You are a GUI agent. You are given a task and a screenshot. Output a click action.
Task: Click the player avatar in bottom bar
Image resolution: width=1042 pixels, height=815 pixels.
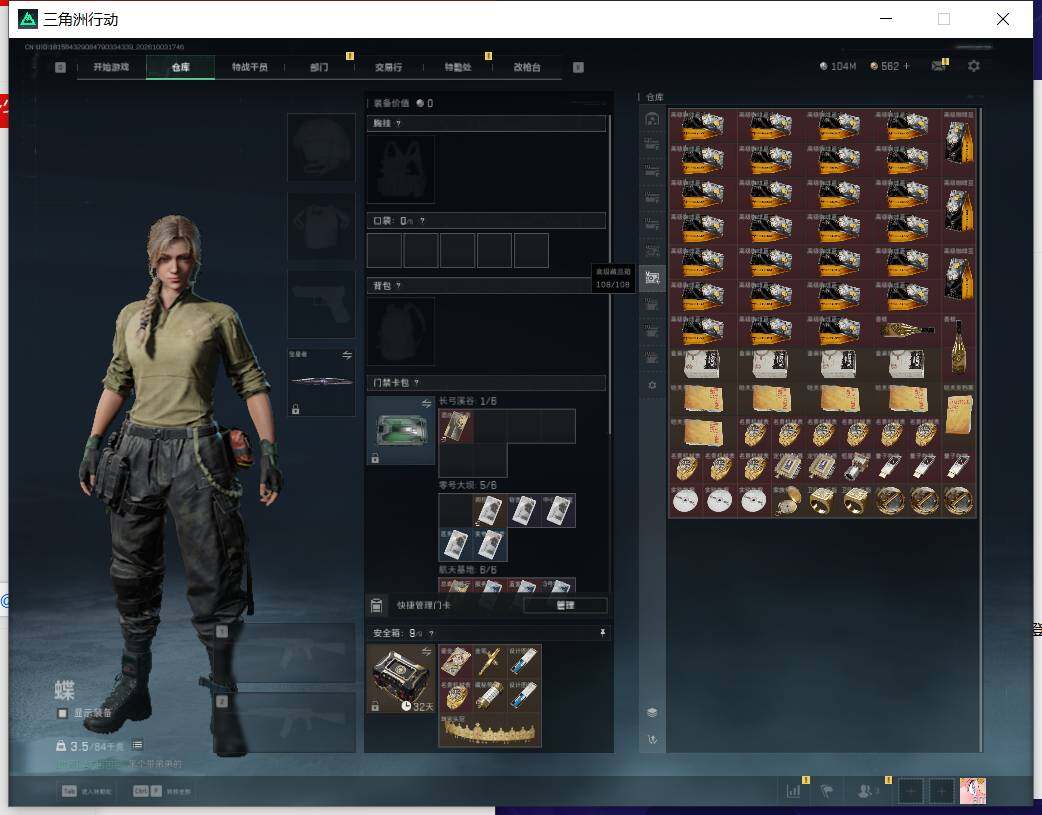pos(973,790)
